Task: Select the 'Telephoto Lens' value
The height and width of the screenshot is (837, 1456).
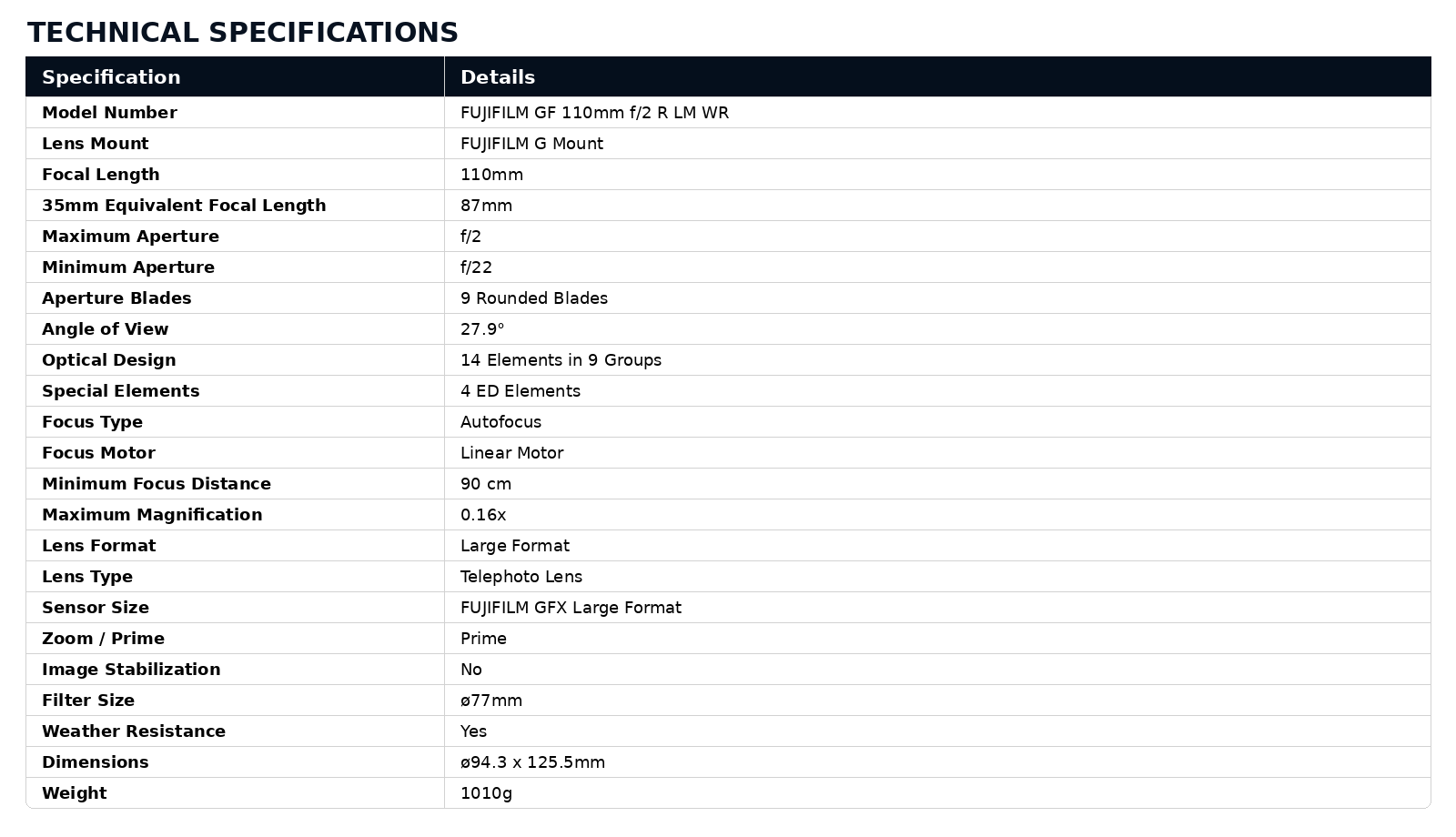Action: (521, 577)
